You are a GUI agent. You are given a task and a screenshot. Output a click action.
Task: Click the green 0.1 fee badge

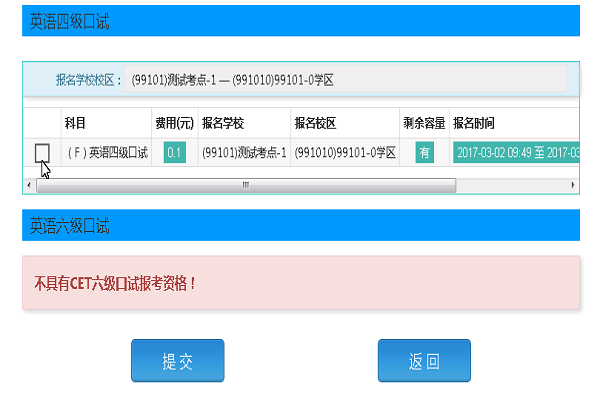[175, 153]
